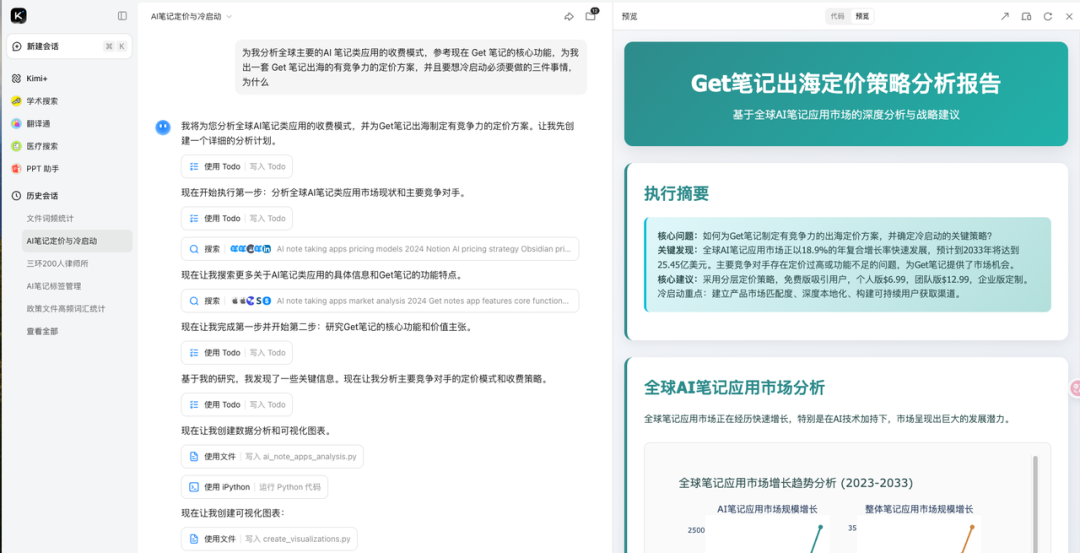Click the Kimi logo icon
This screenshot has height=553, width=1080.
(19, 15)
